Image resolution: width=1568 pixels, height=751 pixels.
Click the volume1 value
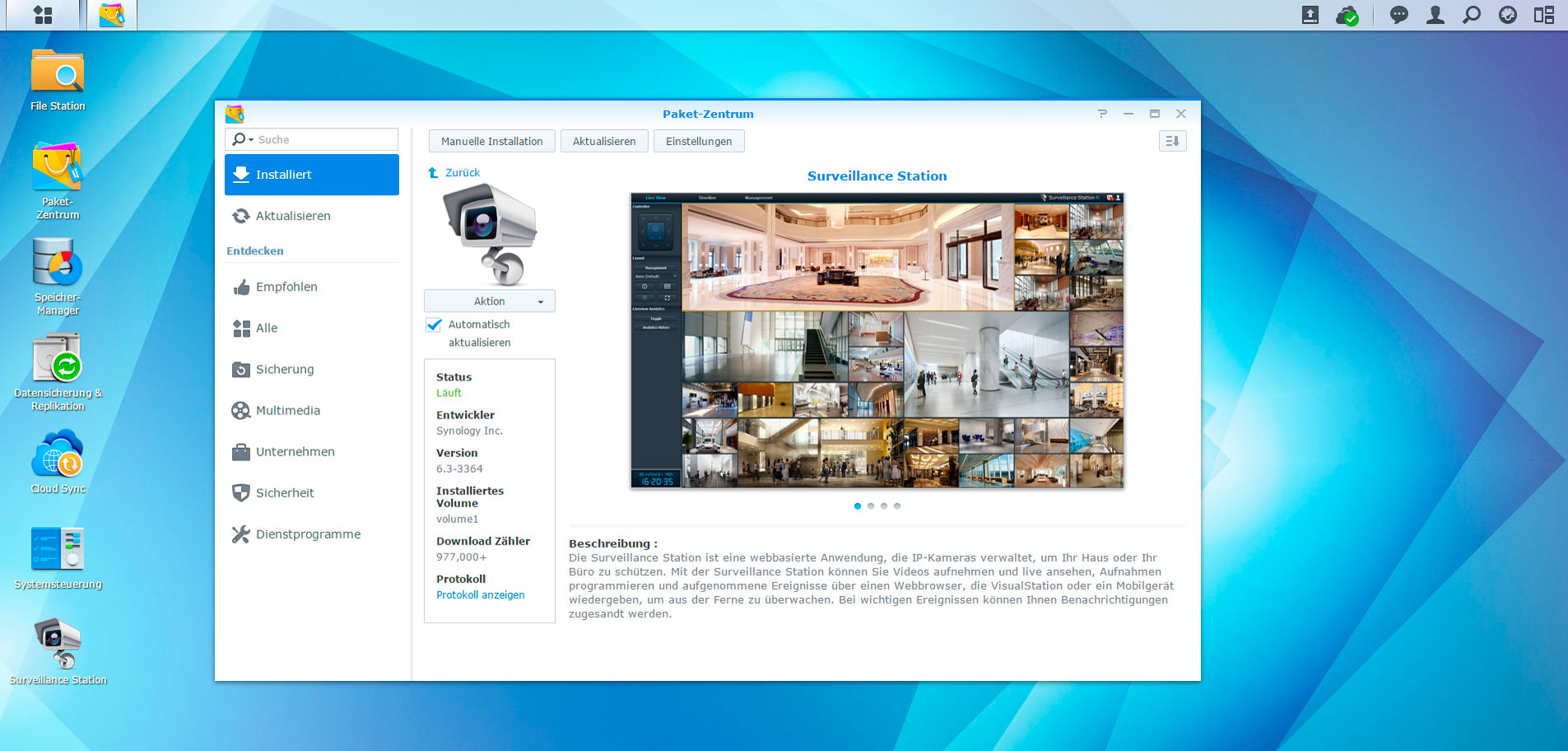pyautogui.click(x=457, y=519)
